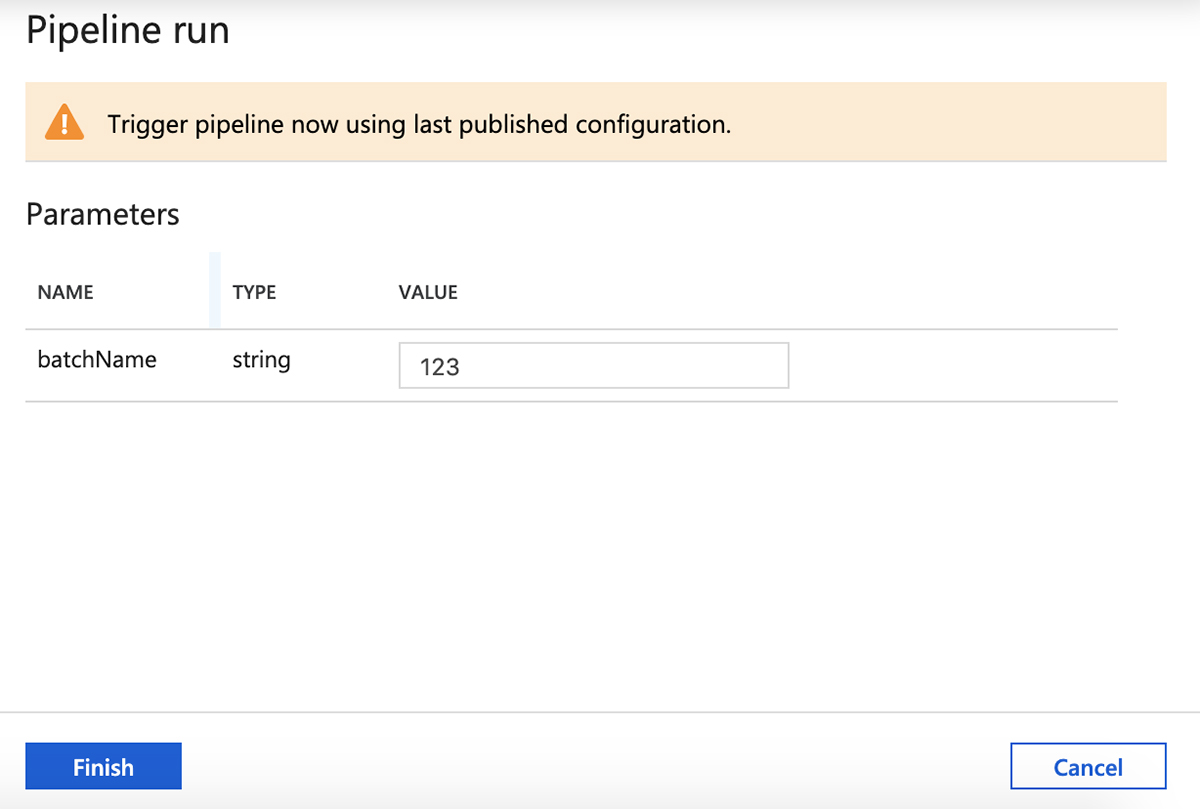Image resolution: width=1200 pixels, height=809 pixels.
Task: Click the 123 text in the value box
Action: point(440,367)
